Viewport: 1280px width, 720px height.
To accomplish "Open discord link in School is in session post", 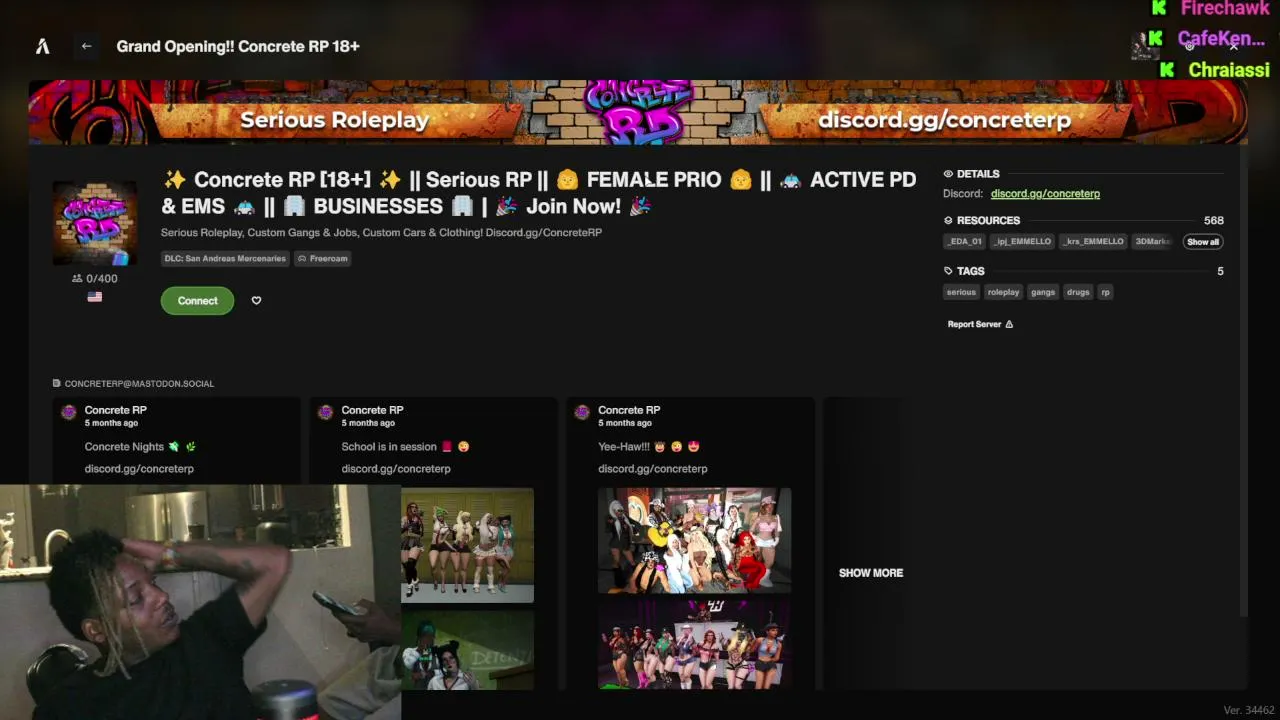I will [396, 469].
